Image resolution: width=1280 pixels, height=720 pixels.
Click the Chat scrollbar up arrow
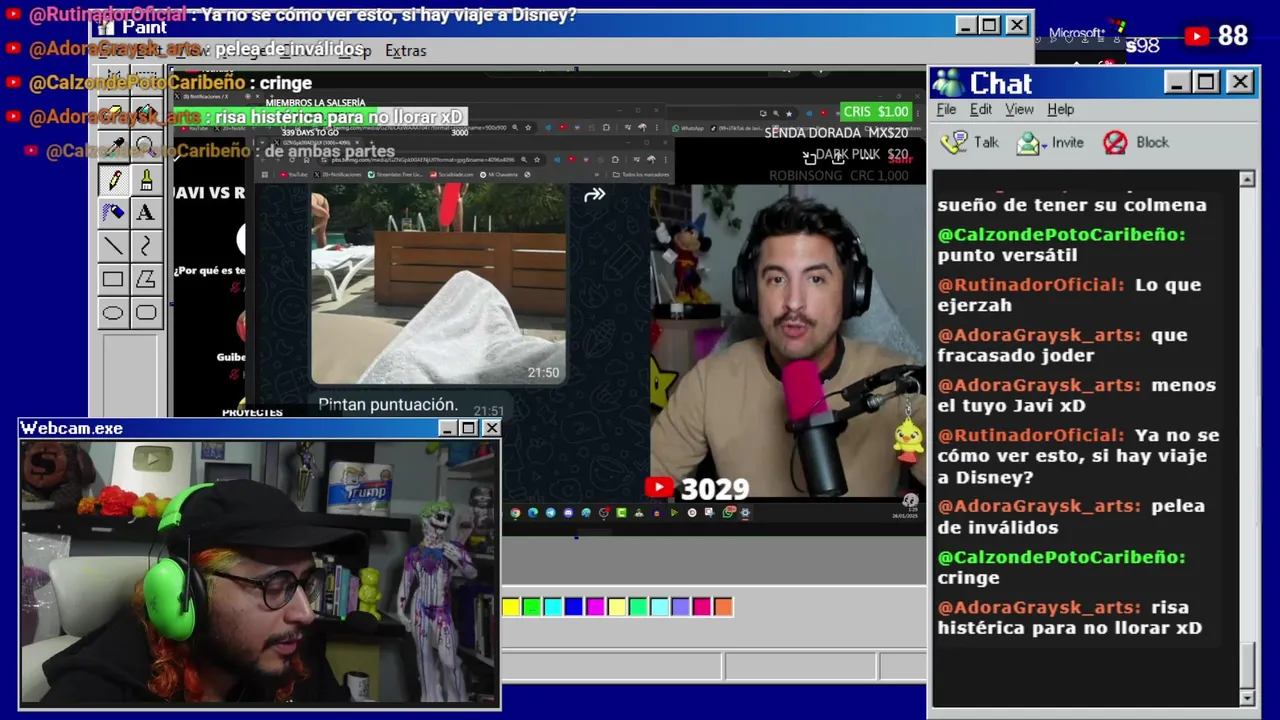pyautogui.click(x=1247, y=180)
